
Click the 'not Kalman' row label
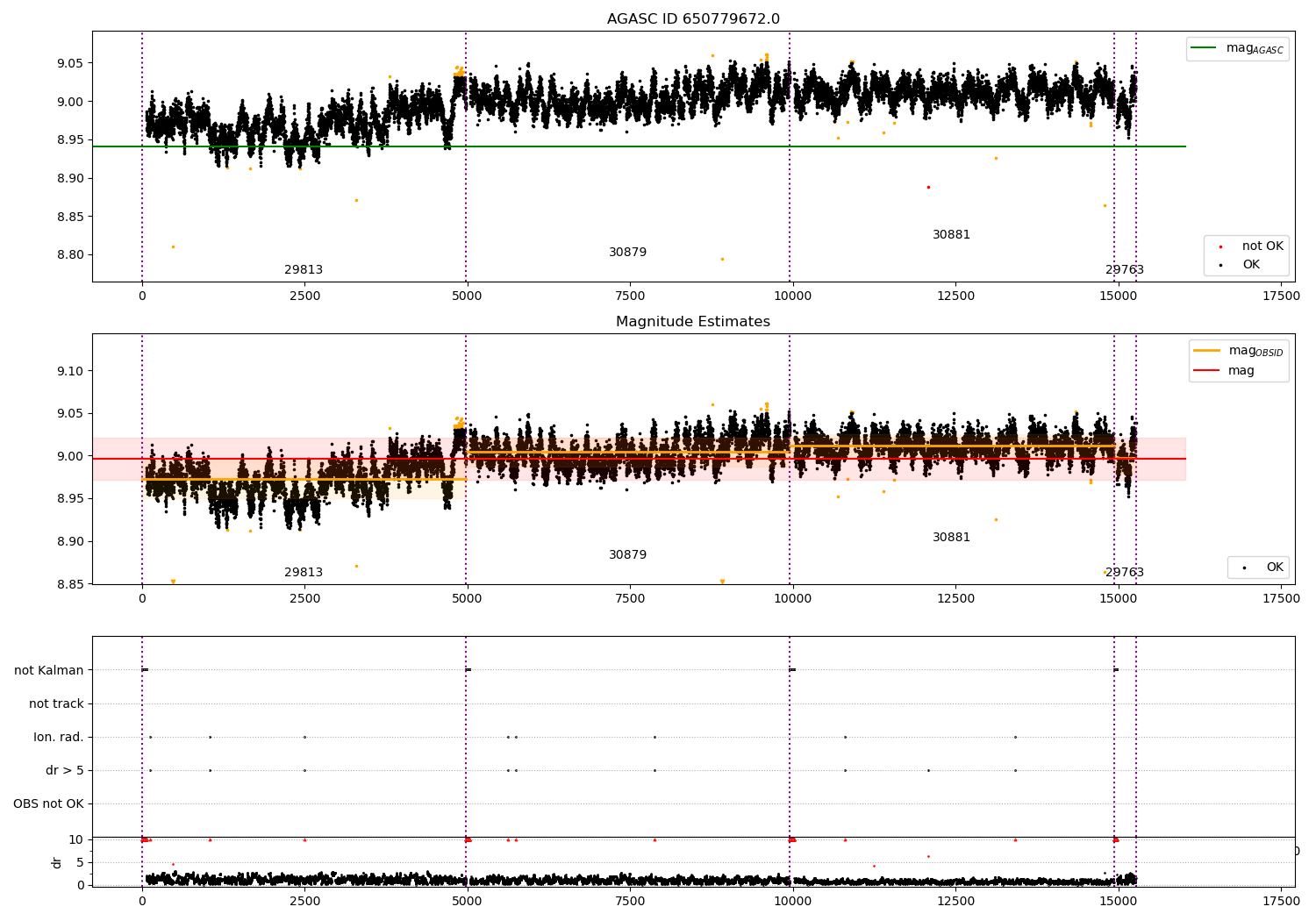[x=49, y=670]
